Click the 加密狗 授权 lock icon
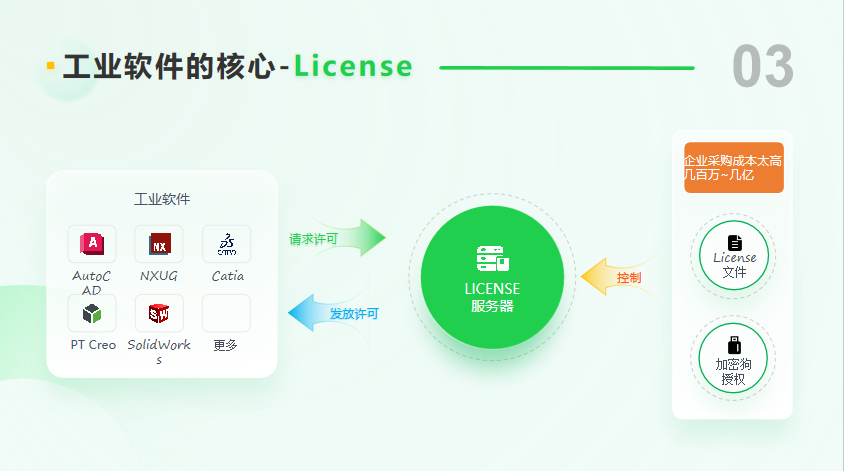Image resolution: width=844 pixels, height=471 pixels. 734,346
